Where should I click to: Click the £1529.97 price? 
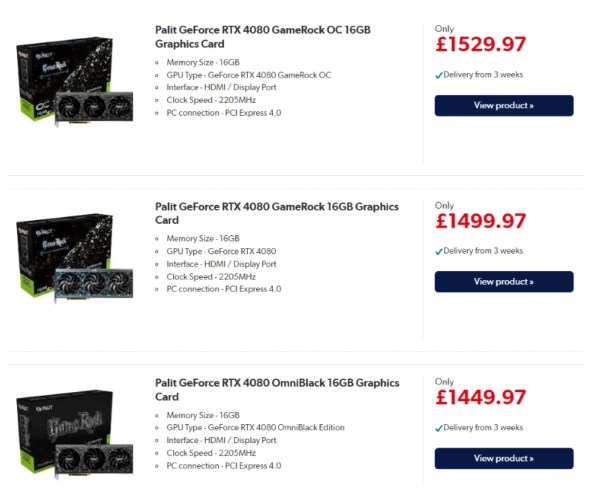pyautogui.click(x=480, y=45)
